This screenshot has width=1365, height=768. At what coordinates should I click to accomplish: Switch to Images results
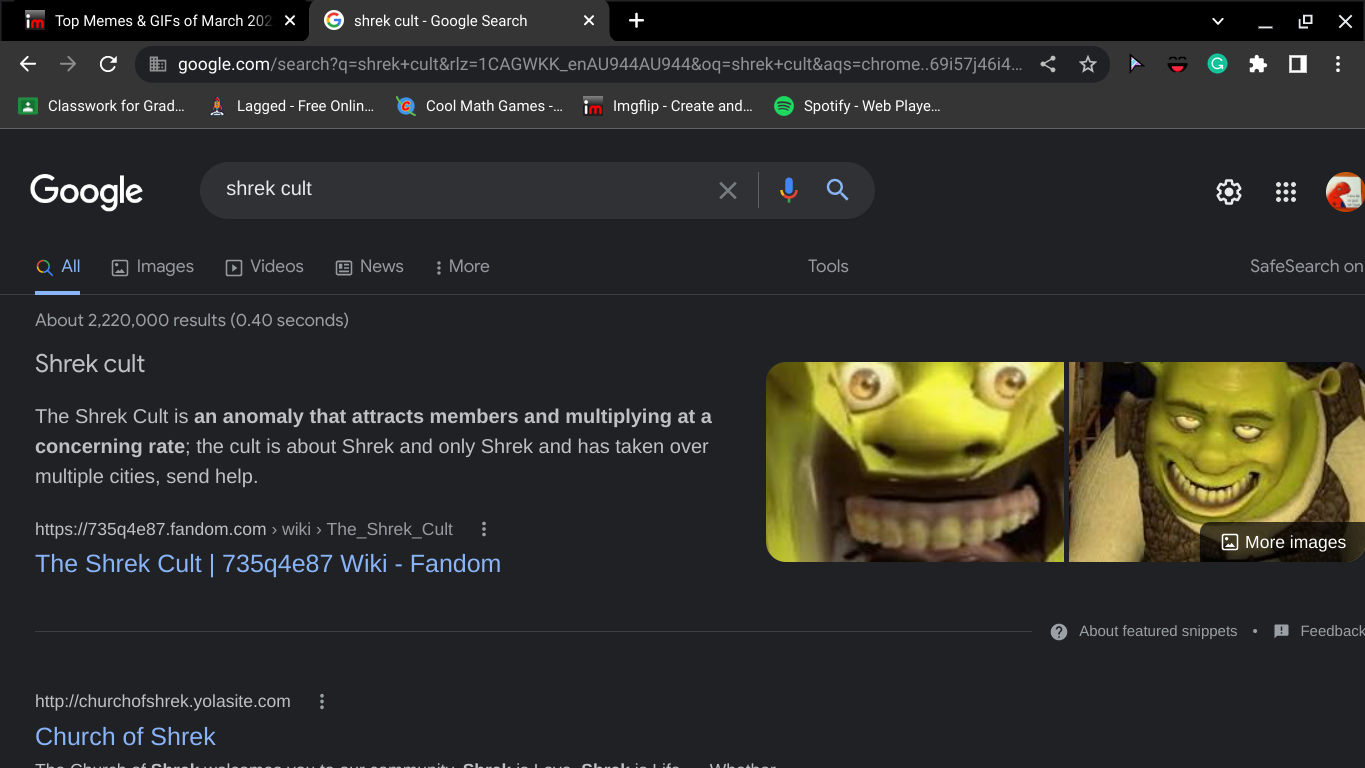(152, 267)
